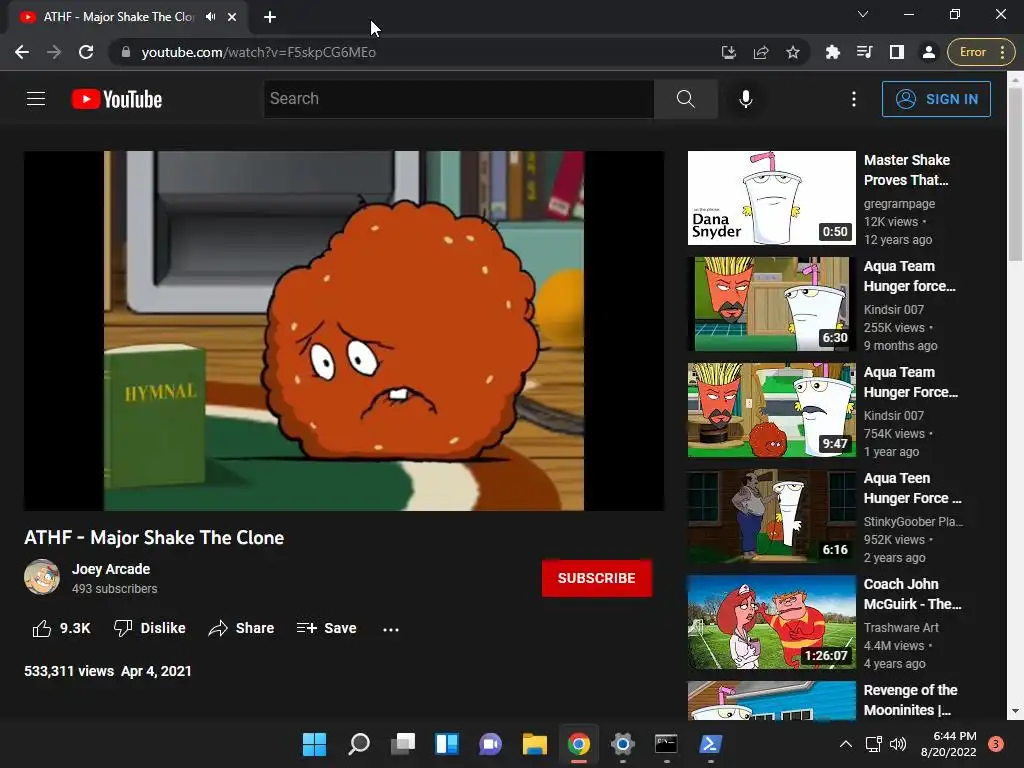
Task: Open taskbar Search
Action: (359, 744)
